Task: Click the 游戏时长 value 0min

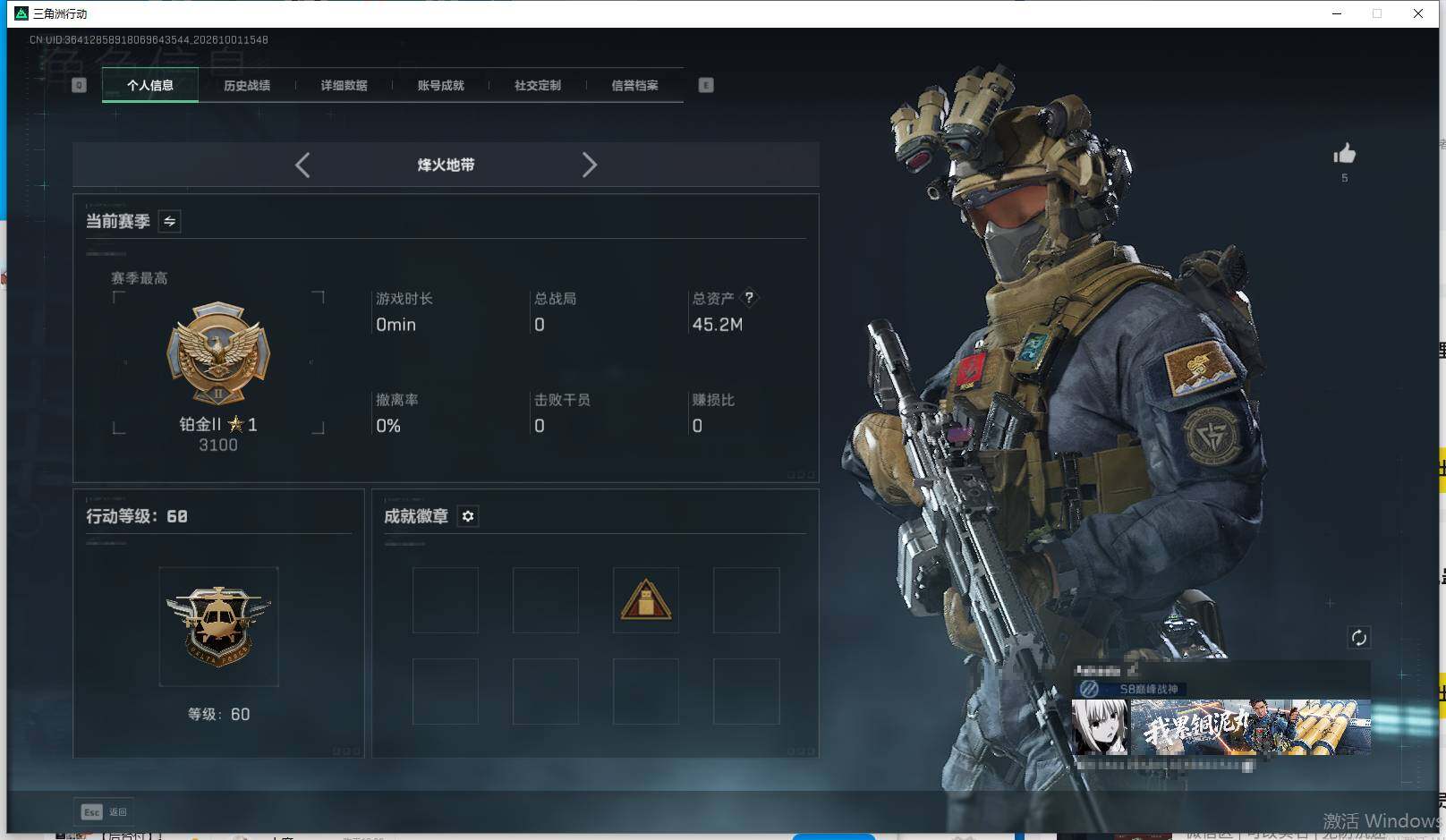Action: [x=396, y=325]
